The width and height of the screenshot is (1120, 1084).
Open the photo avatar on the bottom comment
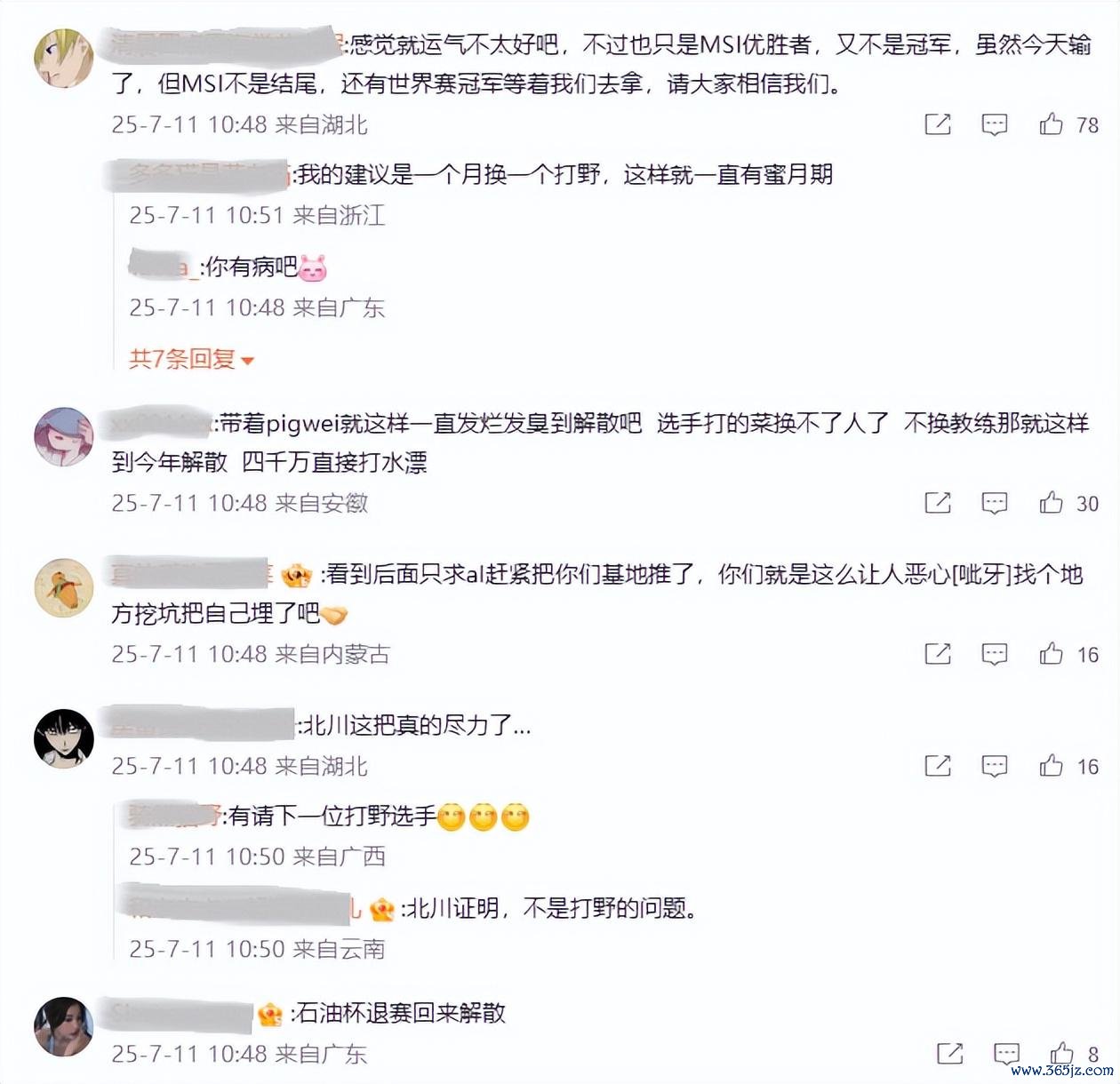click(63, 1027)
